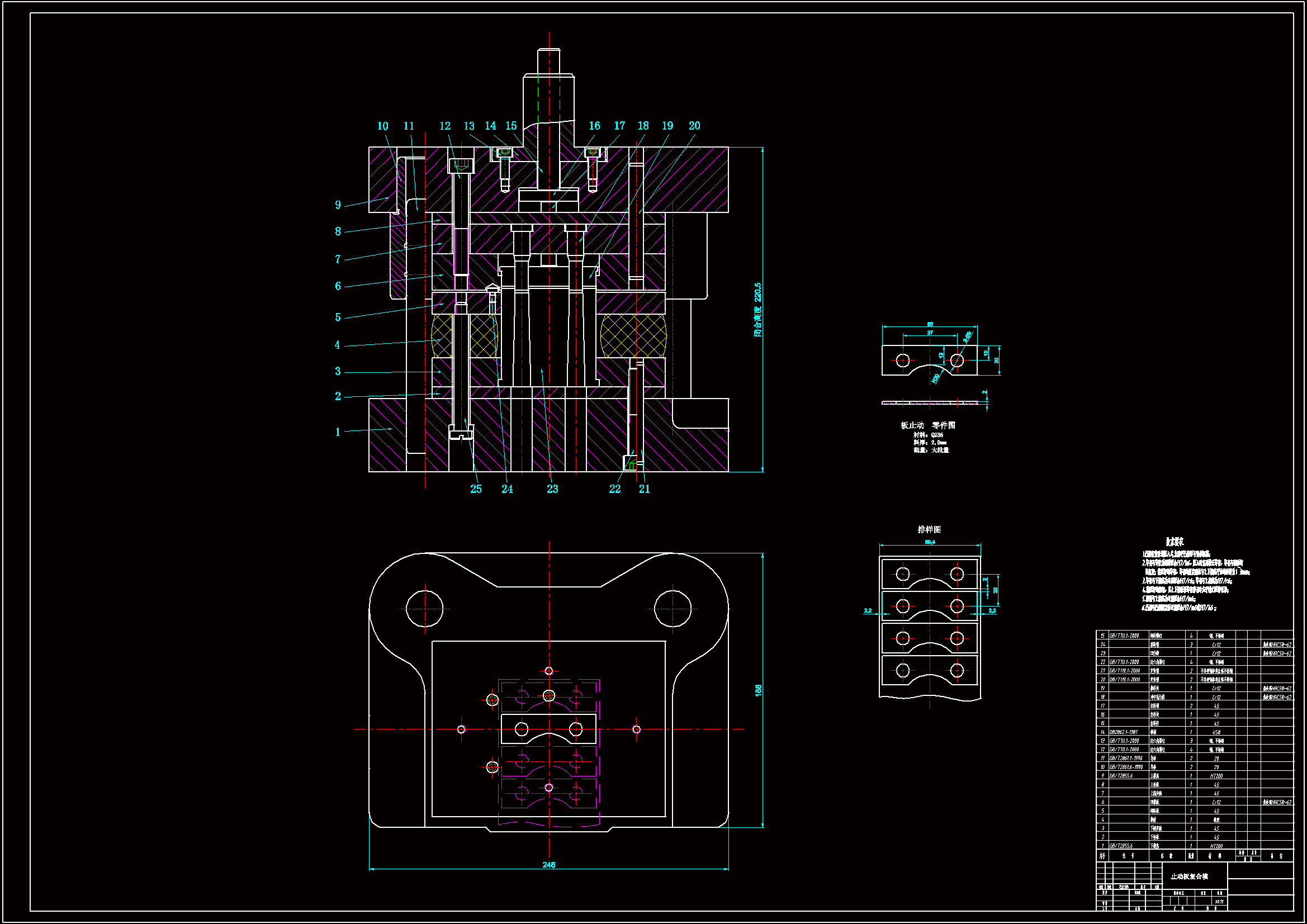Click part callout number 9
The image size is (1307, 924).
click(338, 205)
